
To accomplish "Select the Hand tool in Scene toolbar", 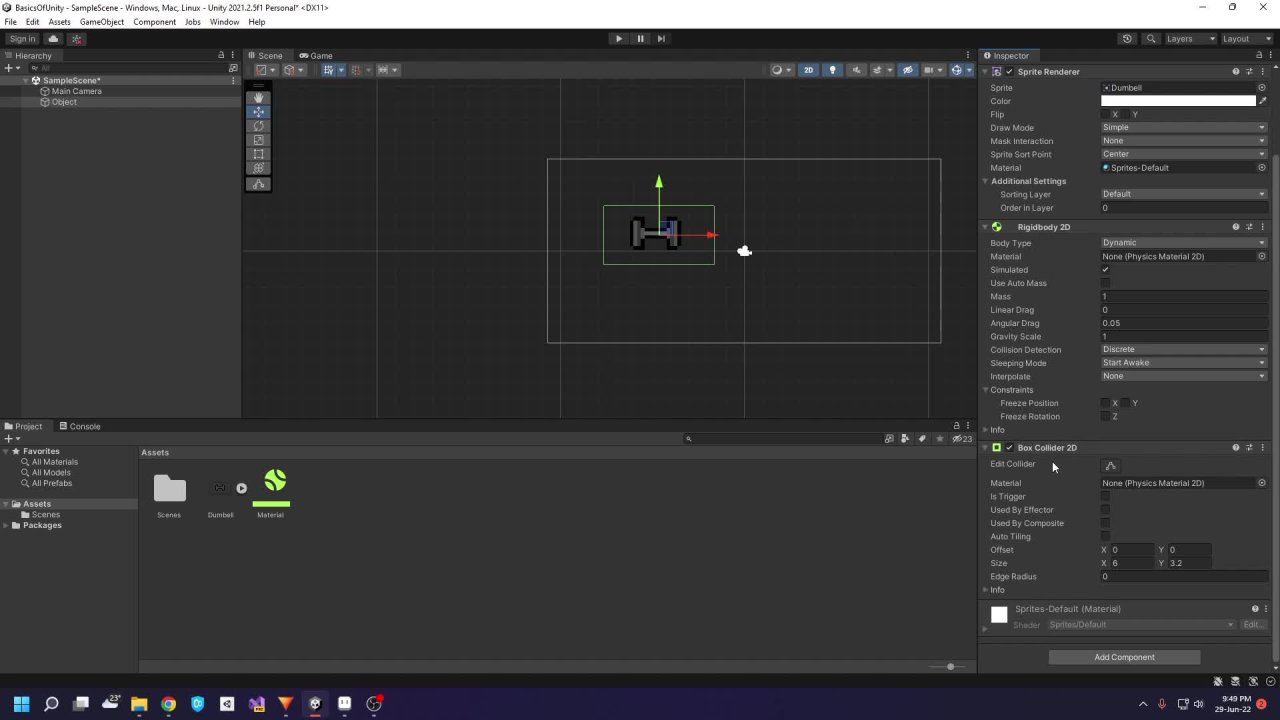I will pos(258,98).
